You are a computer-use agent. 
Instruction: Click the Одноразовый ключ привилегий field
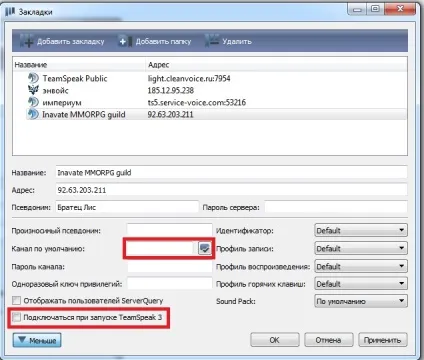point(169,284)
